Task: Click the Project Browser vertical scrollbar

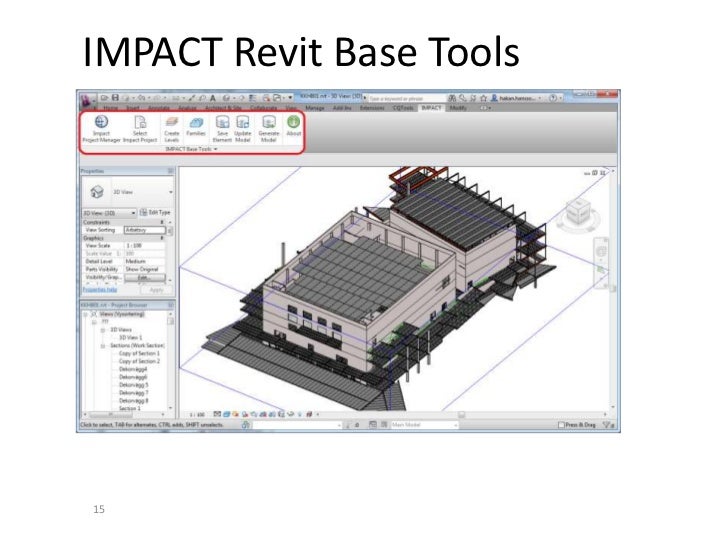Action: (170, 361)
